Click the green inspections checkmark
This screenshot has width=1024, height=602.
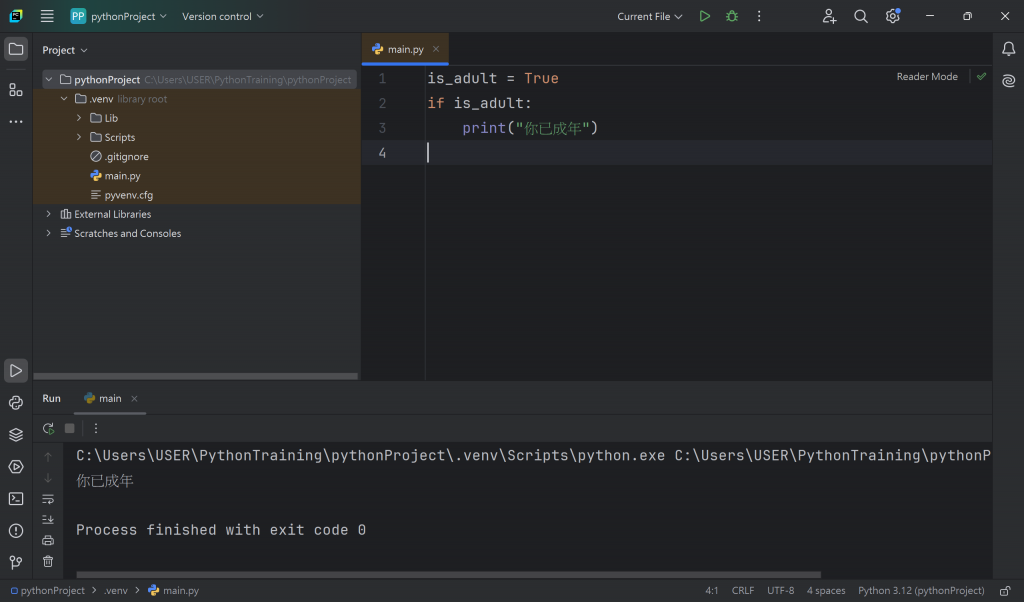[981, 76]
